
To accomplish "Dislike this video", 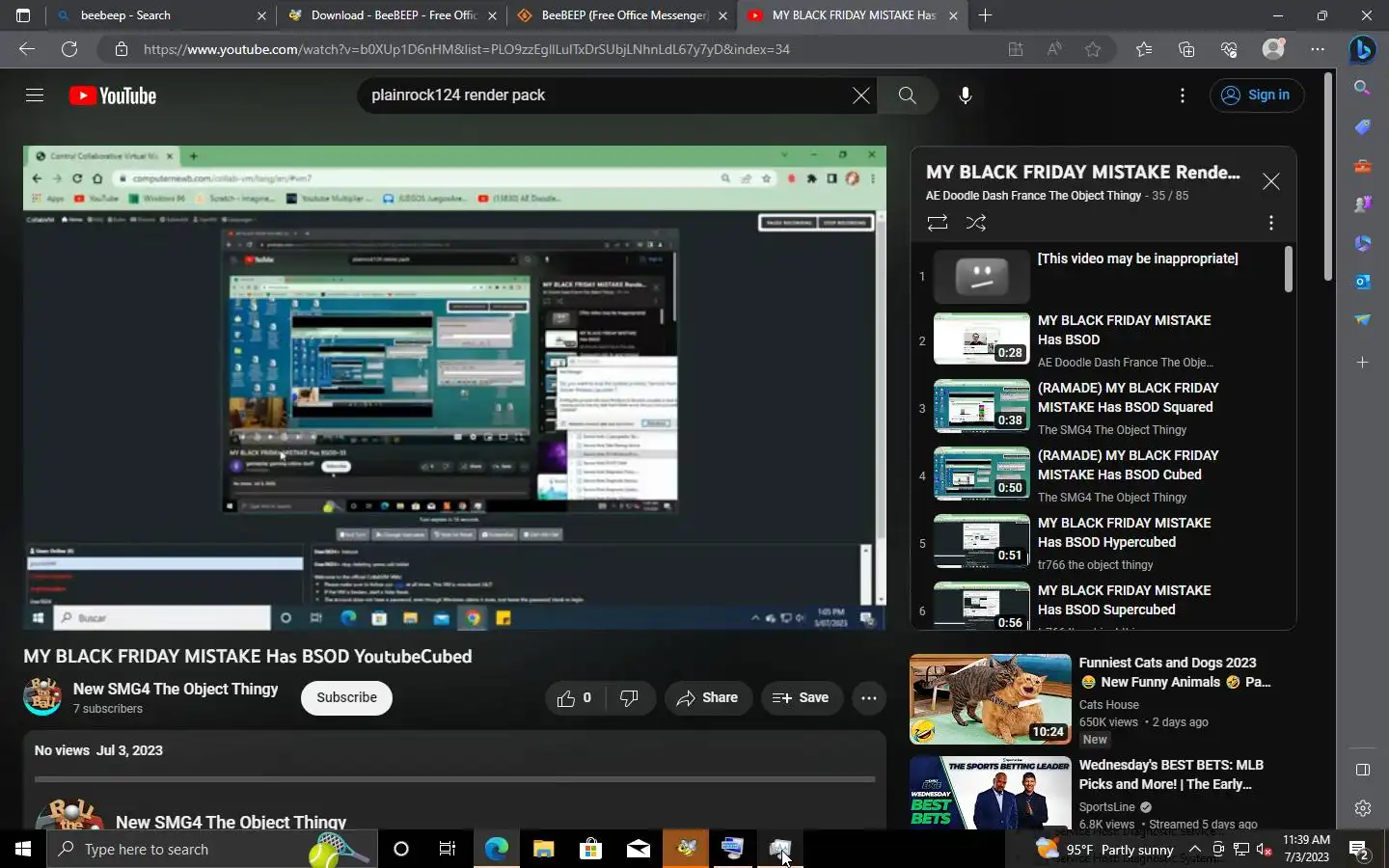I will pos(629,697).
